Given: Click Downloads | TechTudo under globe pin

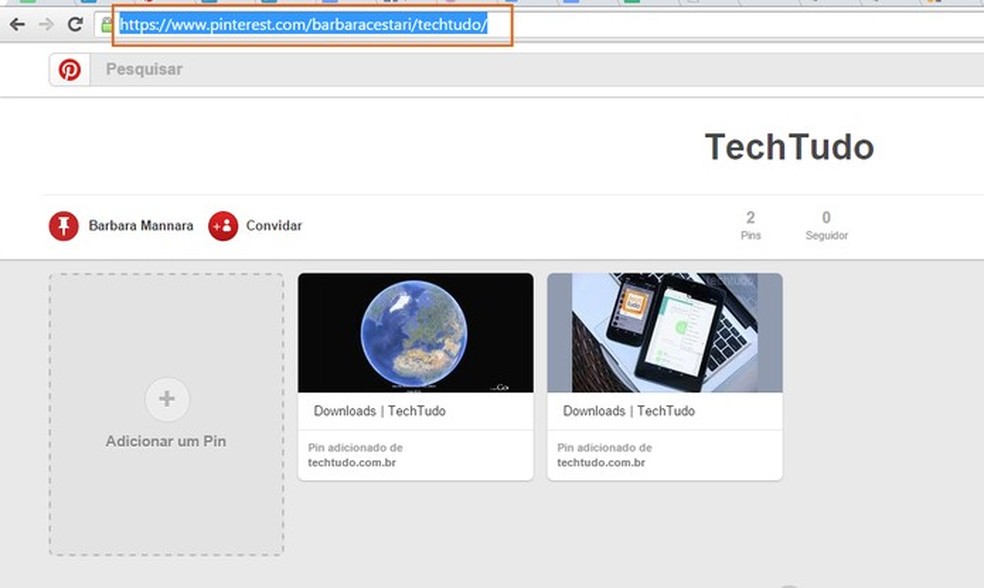Looking at the screenshot, I should [380, 411].
